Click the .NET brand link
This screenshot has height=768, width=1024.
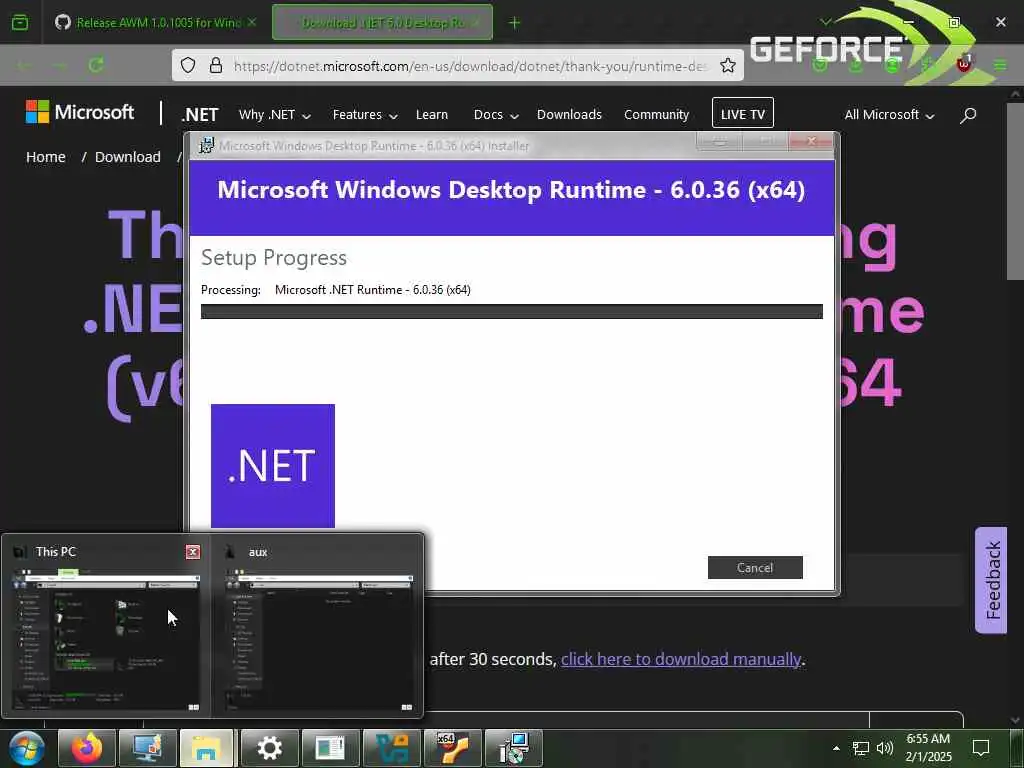pyautogui.click(x=199, y=115)
